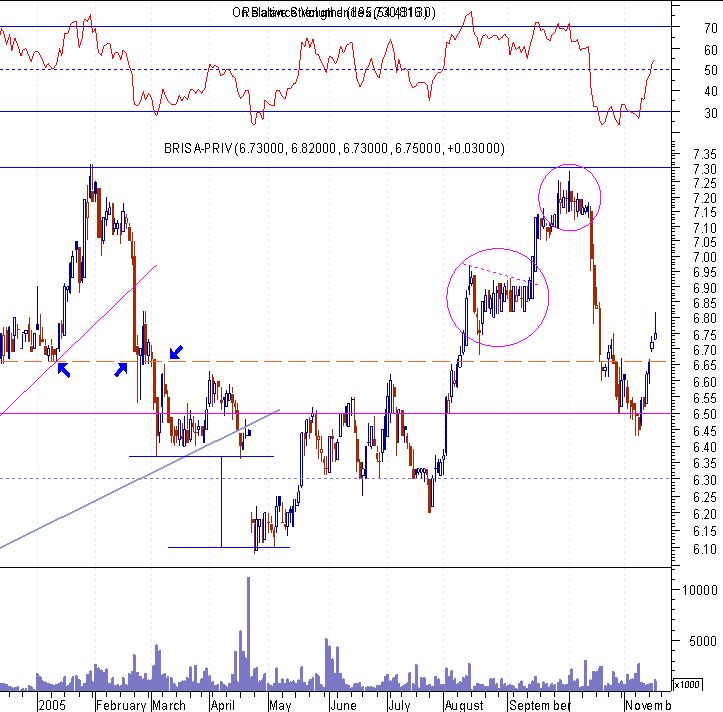Click the 7.05 price axis label

point(705,242)
